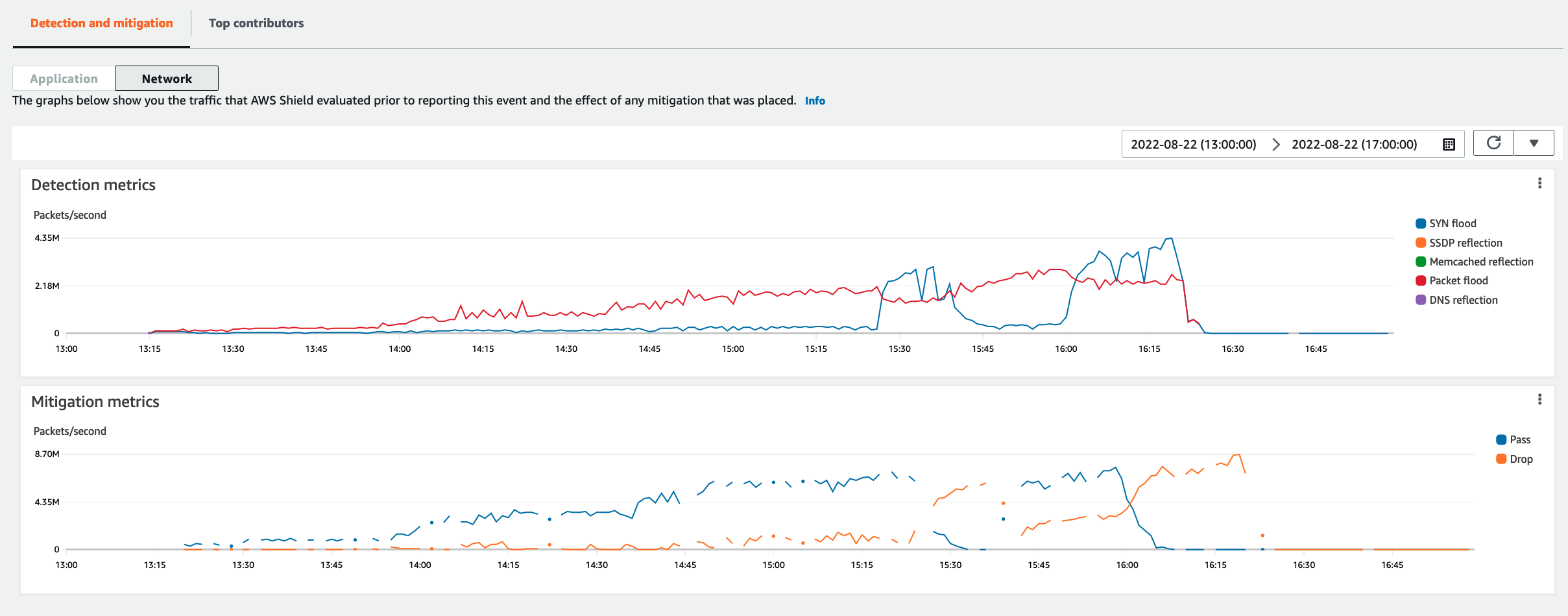Switch to the Application traffic view
The height and width of the screenshot is (616, 1568).
click(x=62, y=78)
